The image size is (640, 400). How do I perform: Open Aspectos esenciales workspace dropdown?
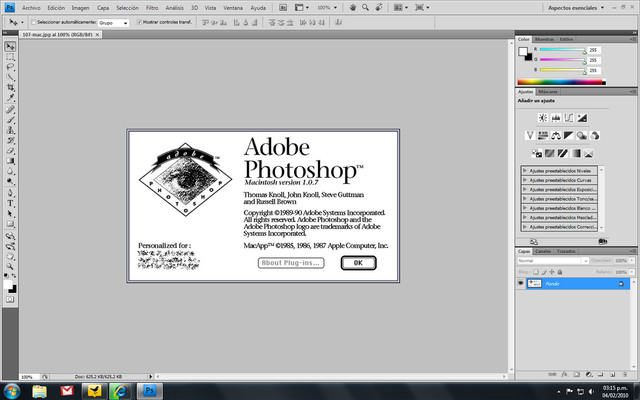[576, 8]
